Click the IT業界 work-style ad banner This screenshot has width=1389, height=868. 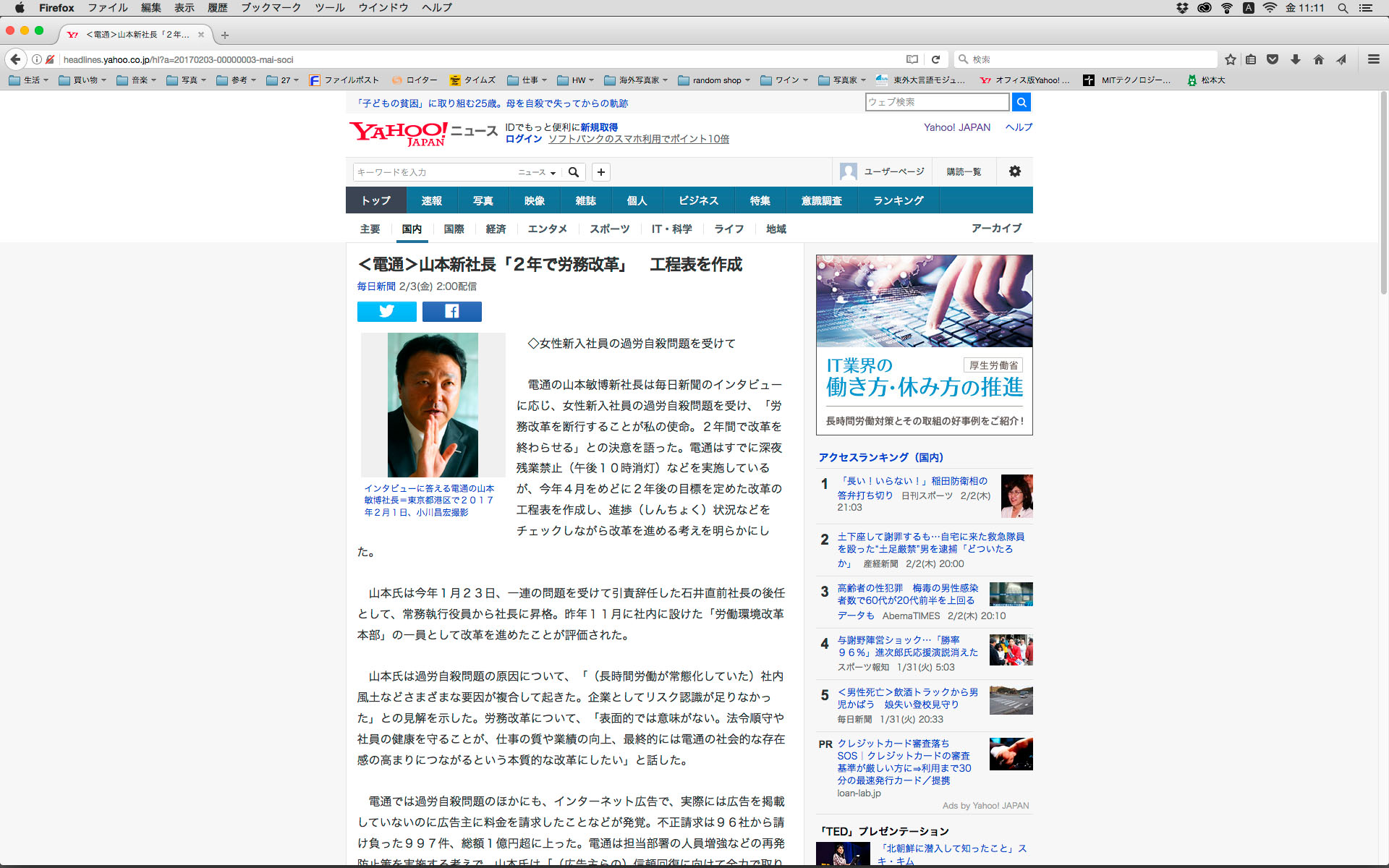pos(924,344)
